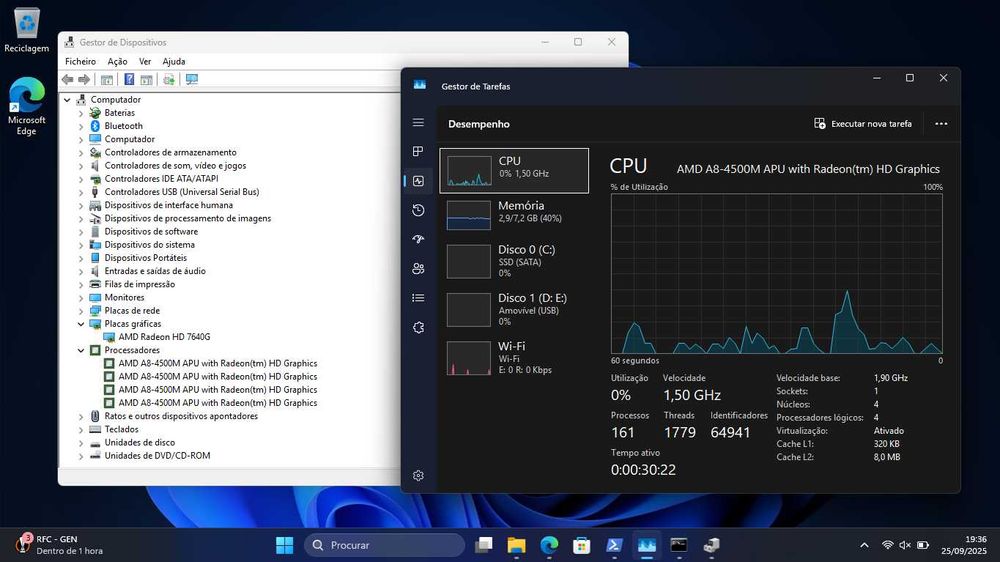This screenshot has height=562, width=1000.
Task: Open the Windows Start menu
Action: click(x=284, y=545)
